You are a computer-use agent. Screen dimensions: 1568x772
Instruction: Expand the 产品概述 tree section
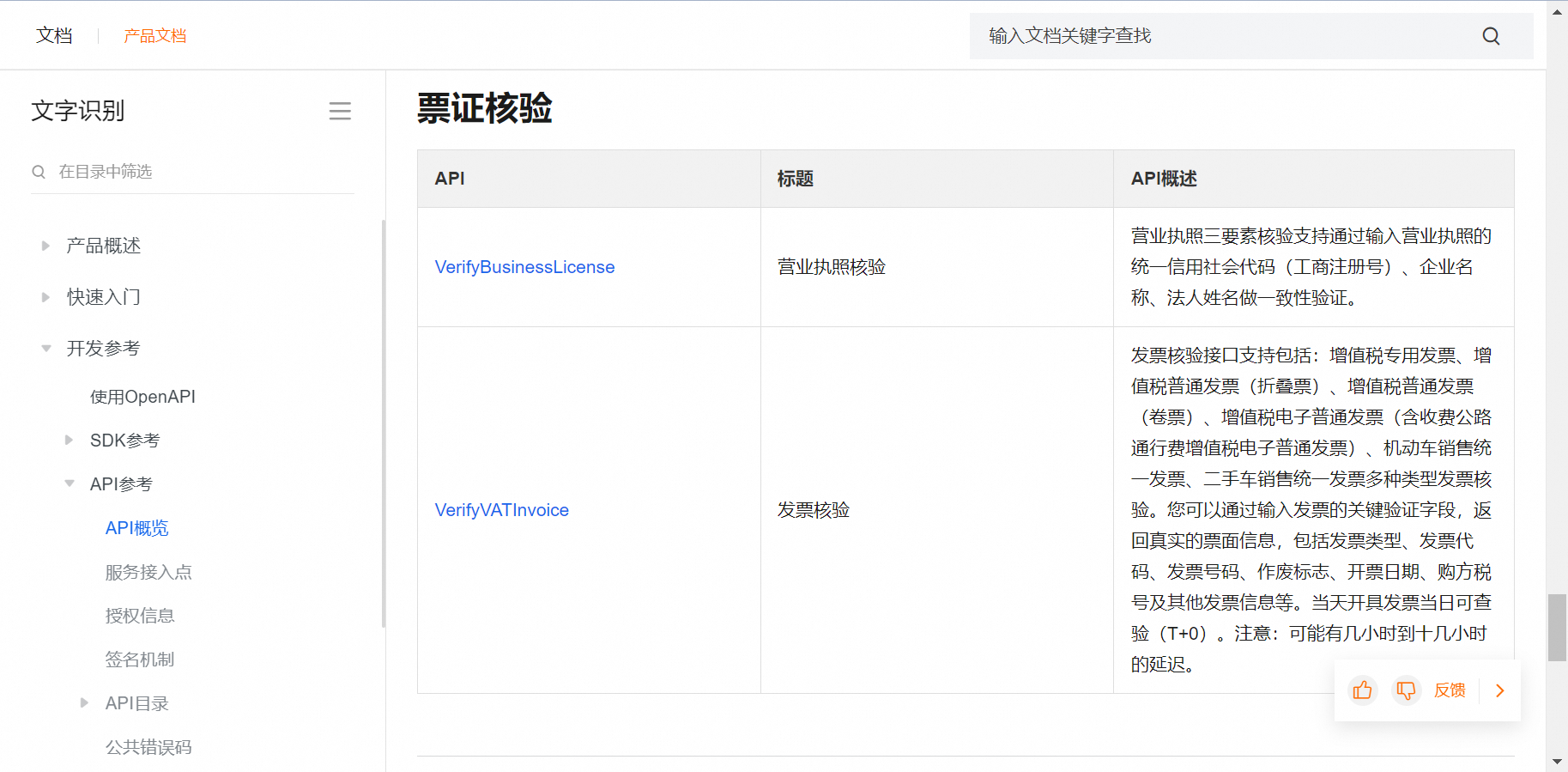coord(45,246)
